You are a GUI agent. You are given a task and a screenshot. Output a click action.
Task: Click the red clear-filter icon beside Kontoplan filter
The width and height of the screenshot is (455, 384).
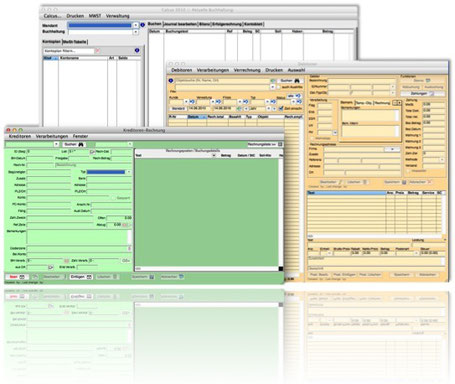click(98, 51)
